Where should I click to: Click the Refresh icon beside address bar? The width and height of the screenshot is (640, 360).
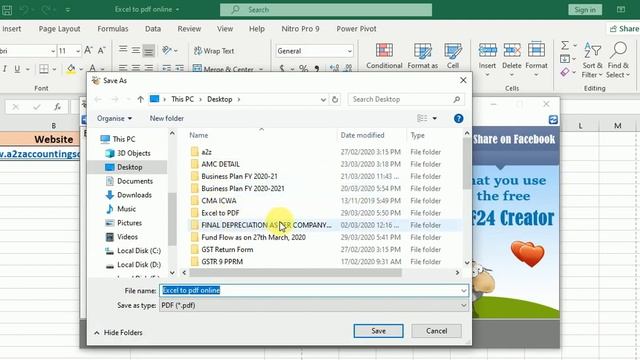pyautogui.click(x=335, y=99)
